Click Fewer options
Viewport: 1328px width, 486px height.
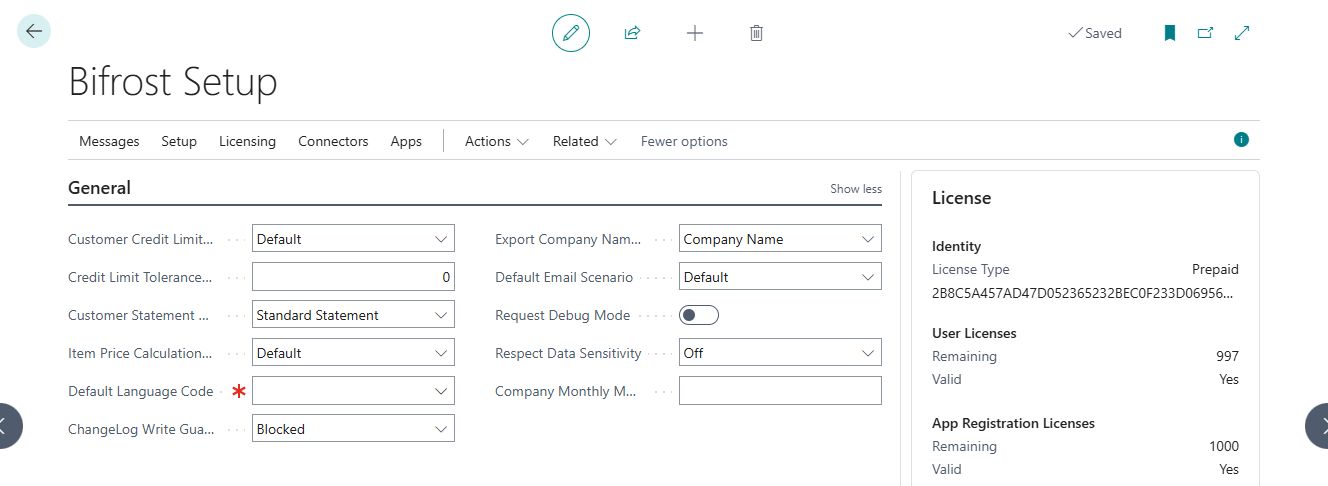point(684,141)
